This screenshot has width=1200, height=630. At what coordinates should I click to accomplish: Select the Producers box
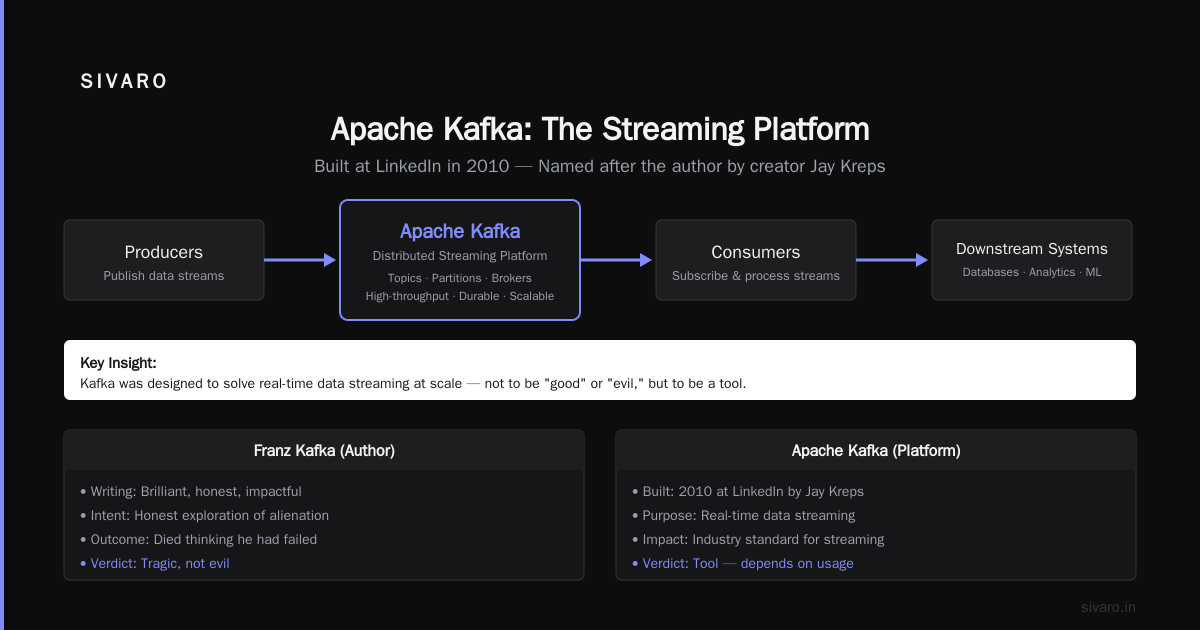[164, 260]
